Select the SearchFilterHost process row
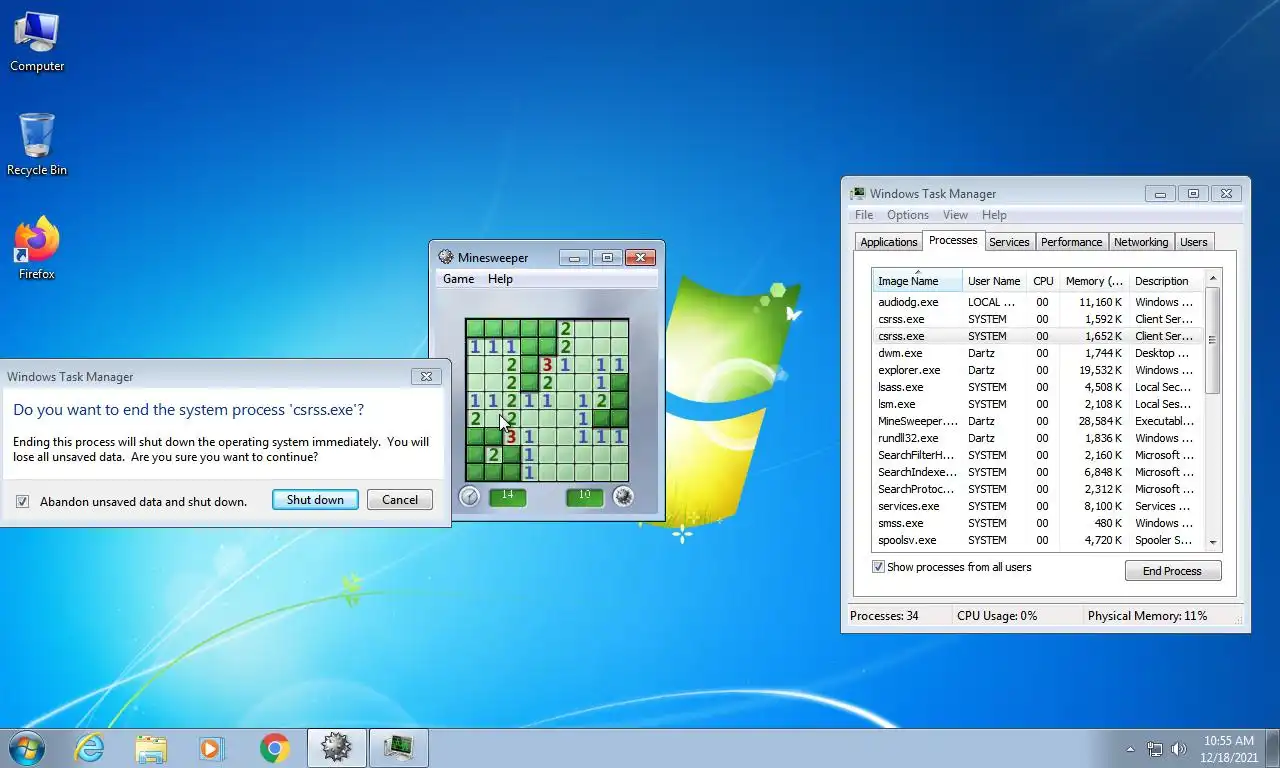The height and width of the screenshot is (768, 1280). pyautogui.click(x=1037, y=455)
